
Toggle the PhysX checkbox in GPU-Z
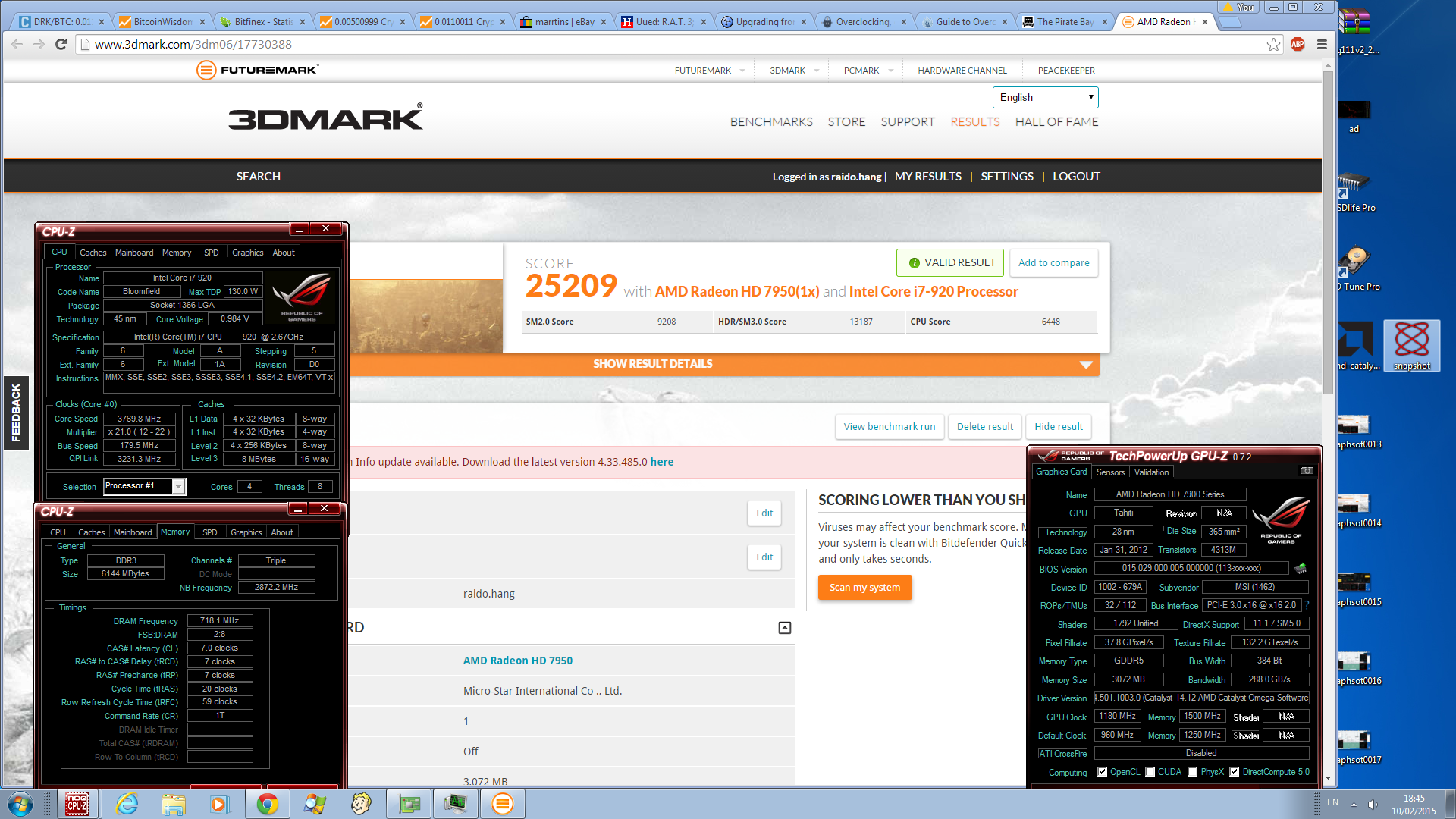(1192, 772)
